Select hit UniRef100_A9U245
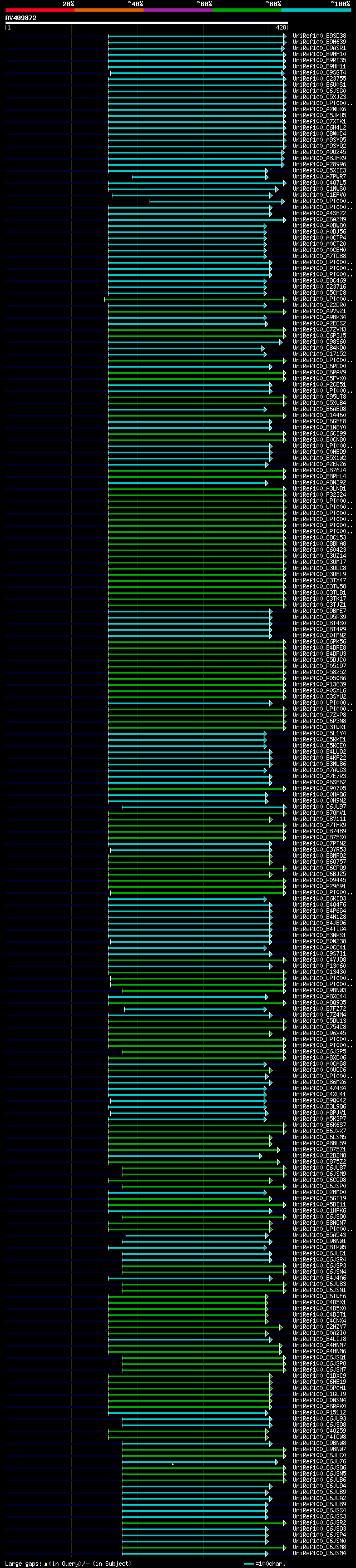This screenshot has width=356, height=1568. [x=319, y=152]
